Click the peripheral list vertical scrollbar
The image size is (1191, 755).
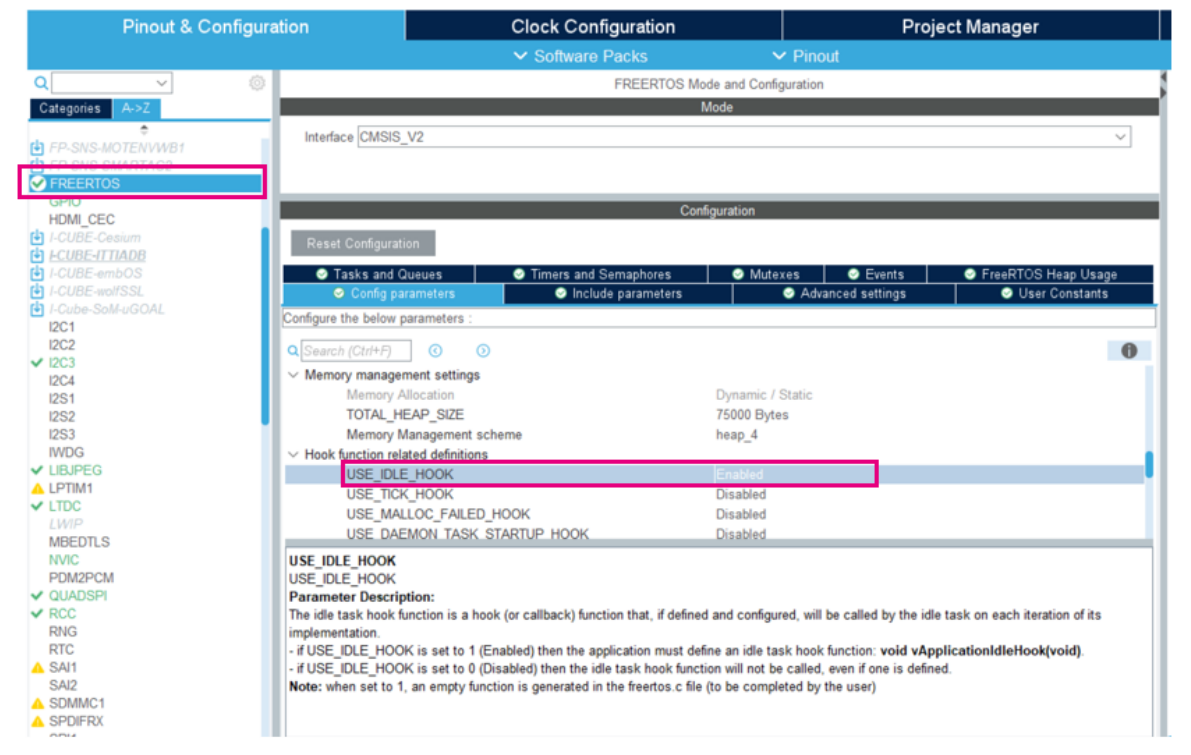pyautogui.click(x=264, y=325)
